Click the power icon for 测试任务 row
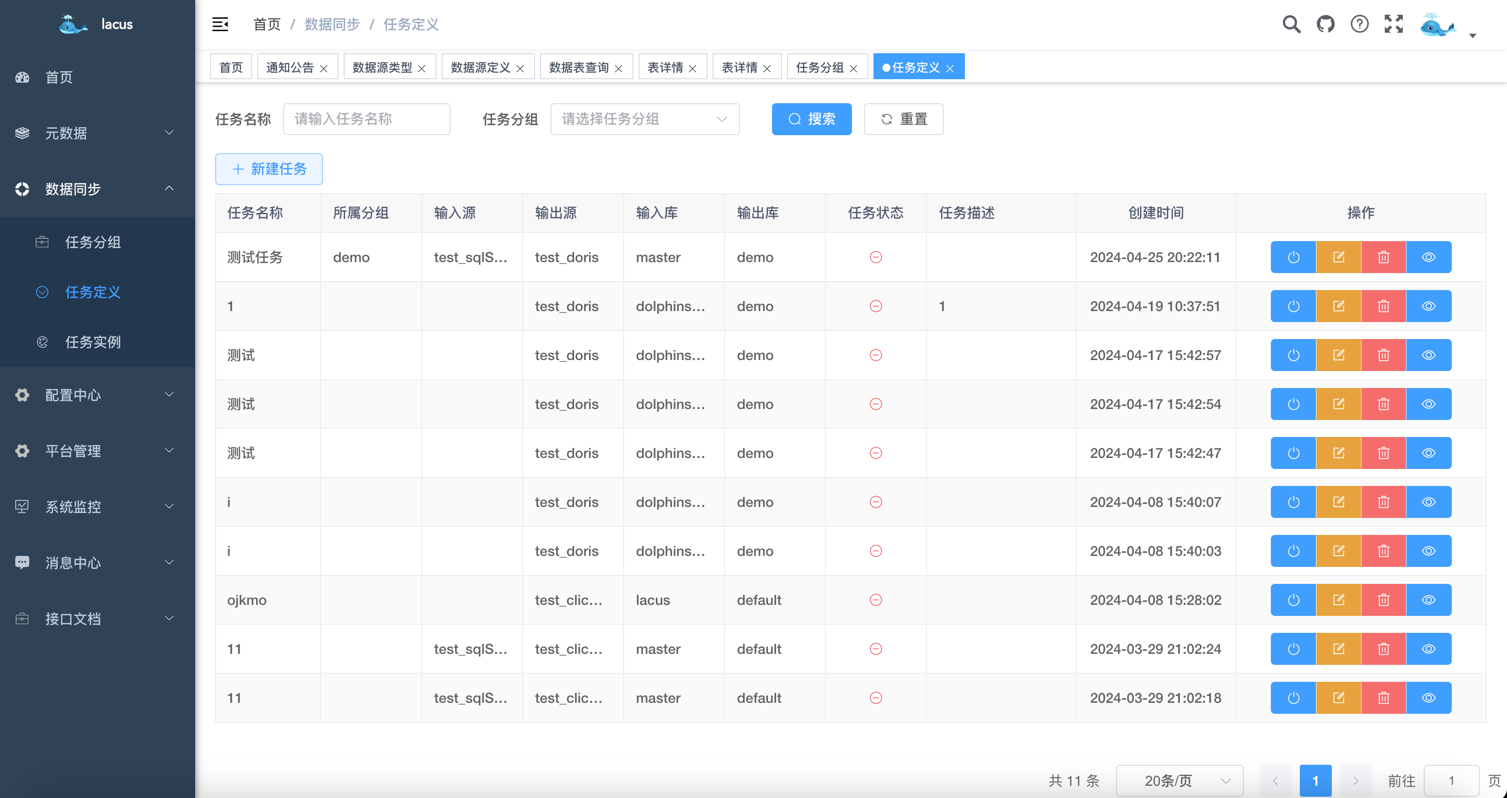Image resolution: width=1507 pixels, height=798 pixels. pos(1293,257)
